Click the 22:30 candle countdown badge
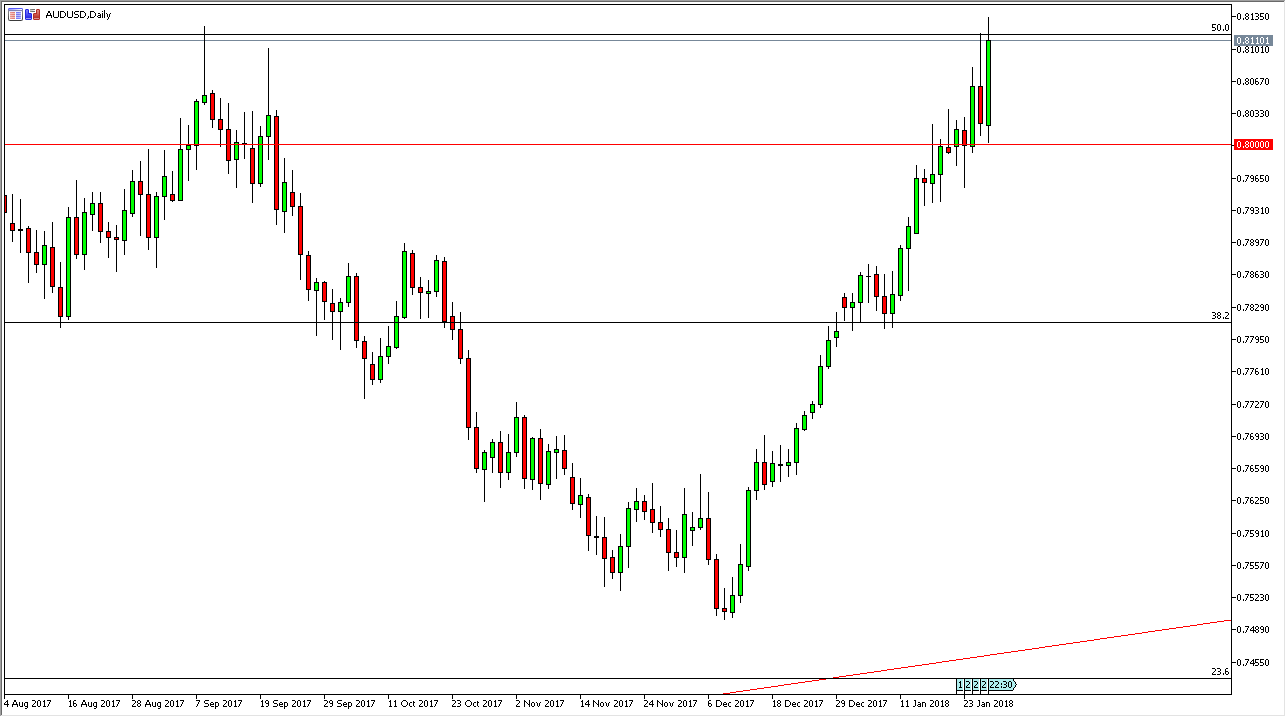1286x717 pixels. coord(1001,684)
